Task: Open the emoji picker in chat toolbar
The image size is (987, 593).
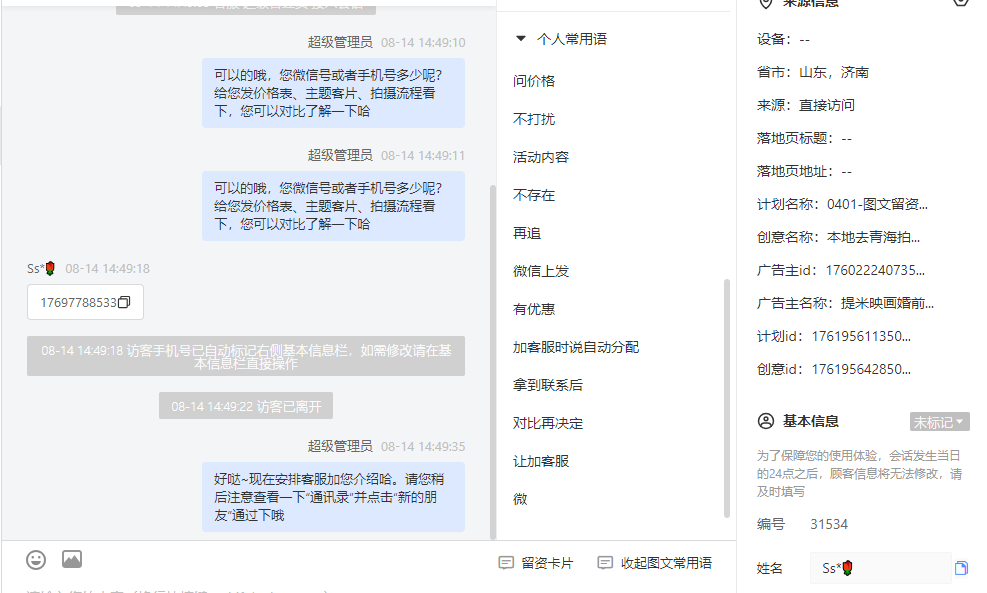Action: point(36,560)
